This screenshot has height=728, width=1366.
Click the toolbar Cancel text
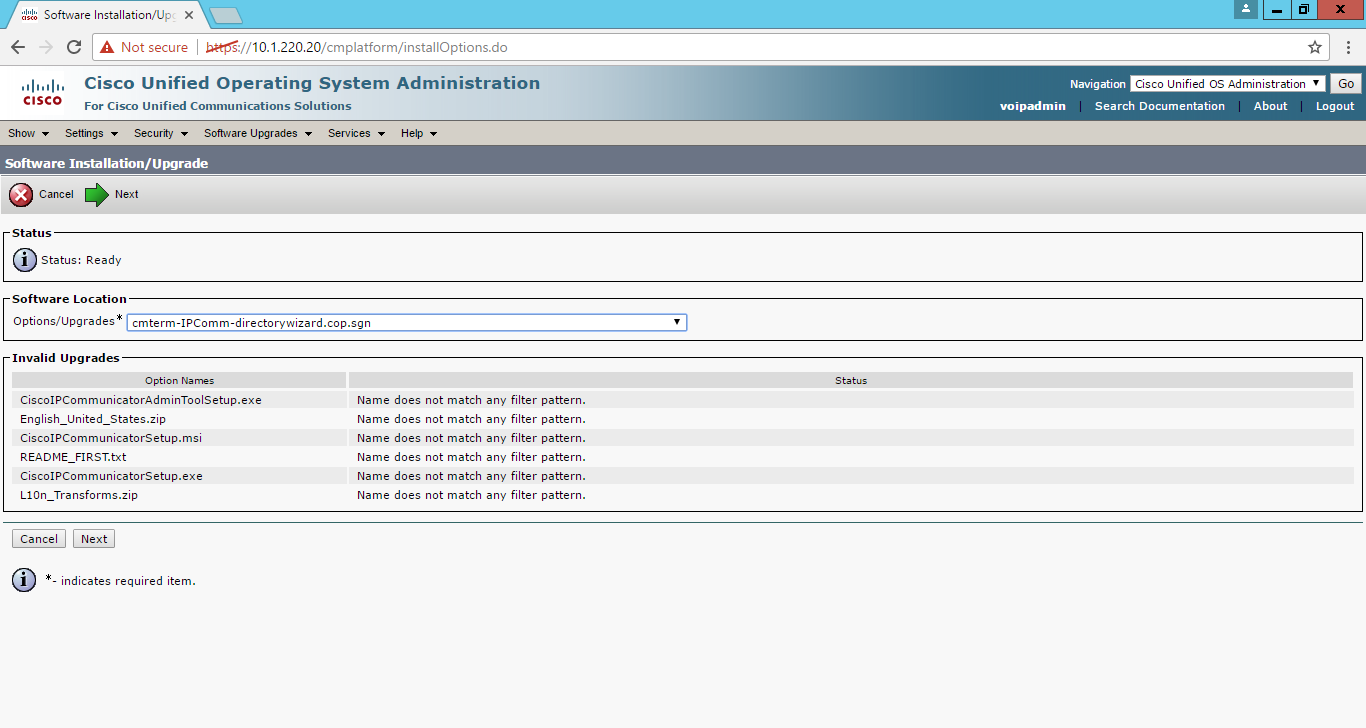pos(56,195)
